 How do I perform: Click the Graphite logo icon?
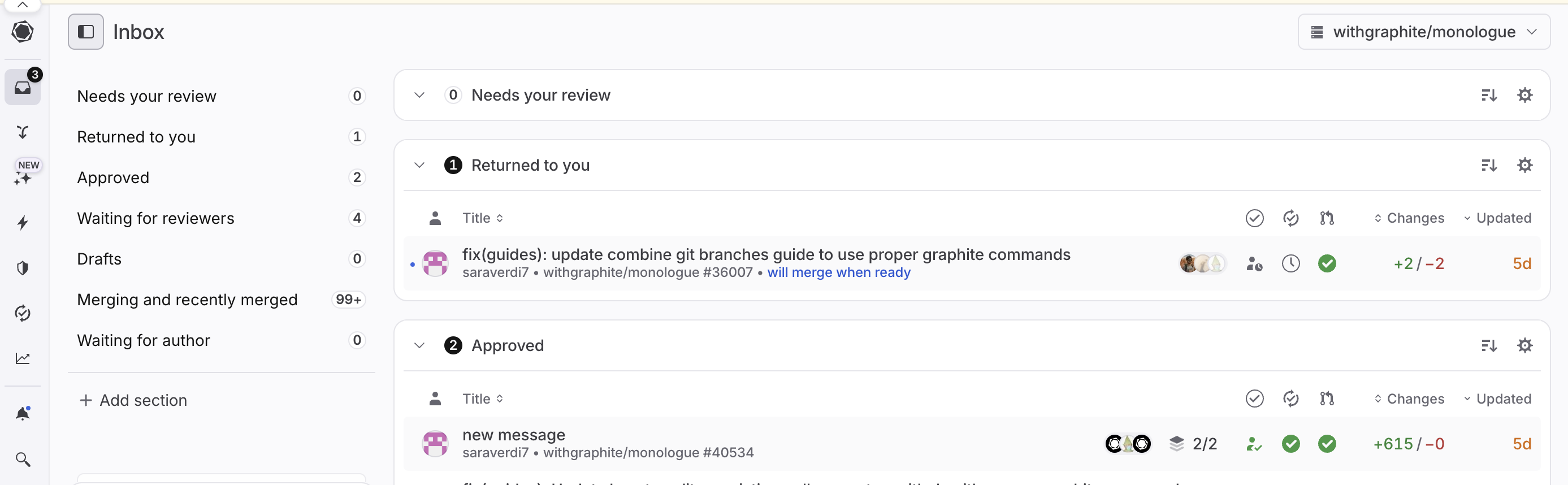[x=23, y=32]
